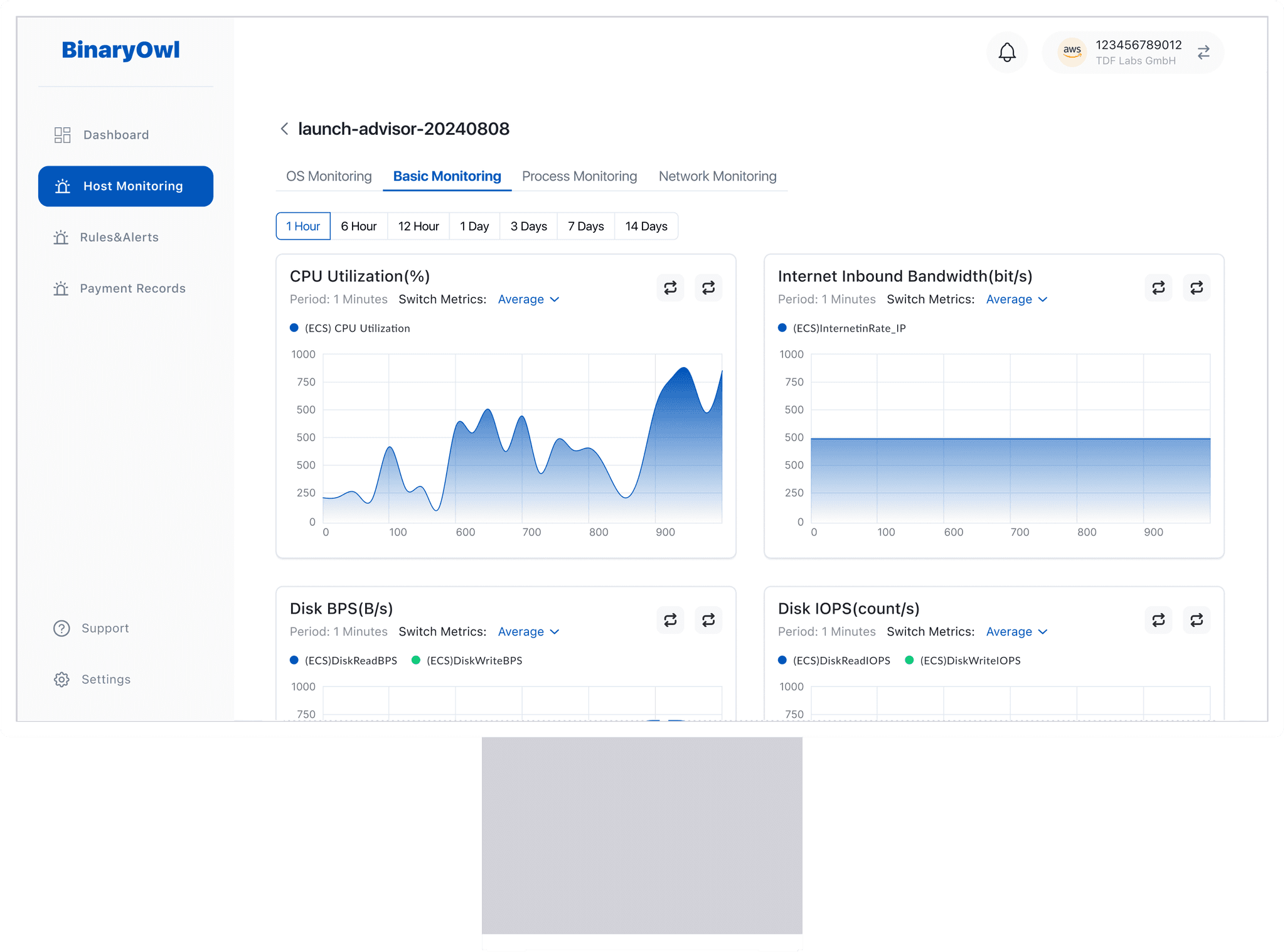Open Average dropdown in CPU Utilization card
This screenshot has height=952, width=1285.
tap(528, 299)
